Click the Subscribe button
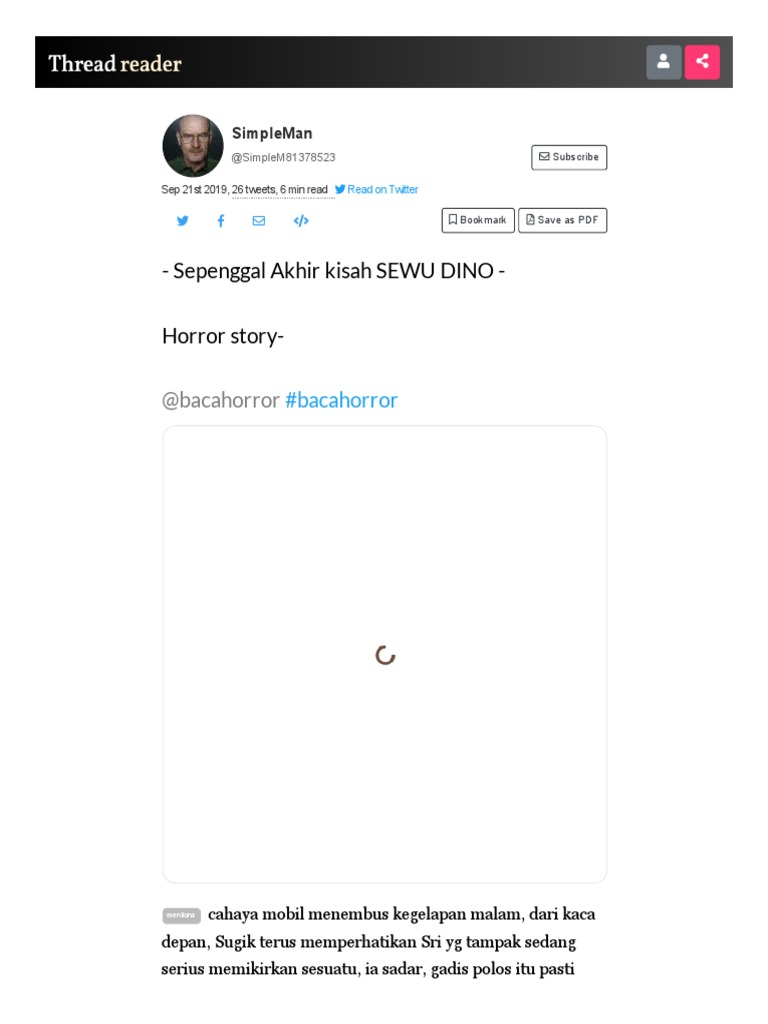Screen dimensions: 768x1024 [x=569, y=157]
